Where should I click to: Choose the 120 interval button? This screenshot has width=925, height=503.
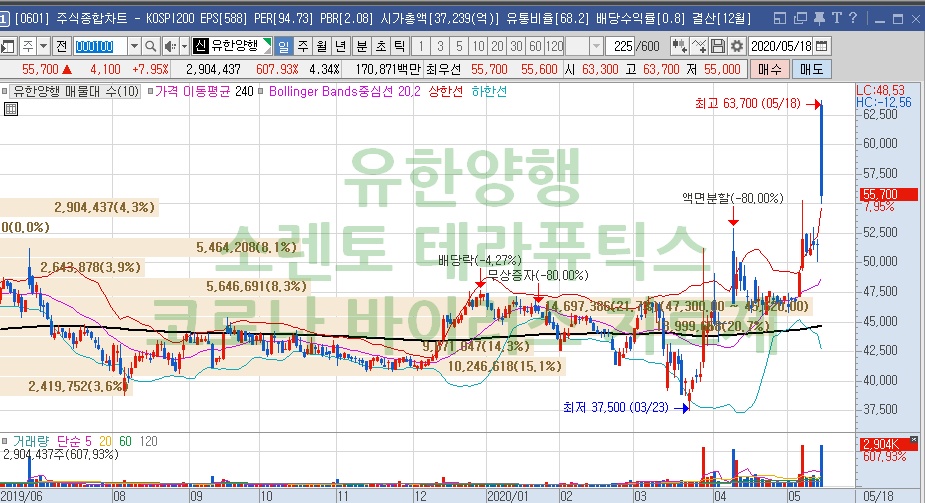point(555,46)
